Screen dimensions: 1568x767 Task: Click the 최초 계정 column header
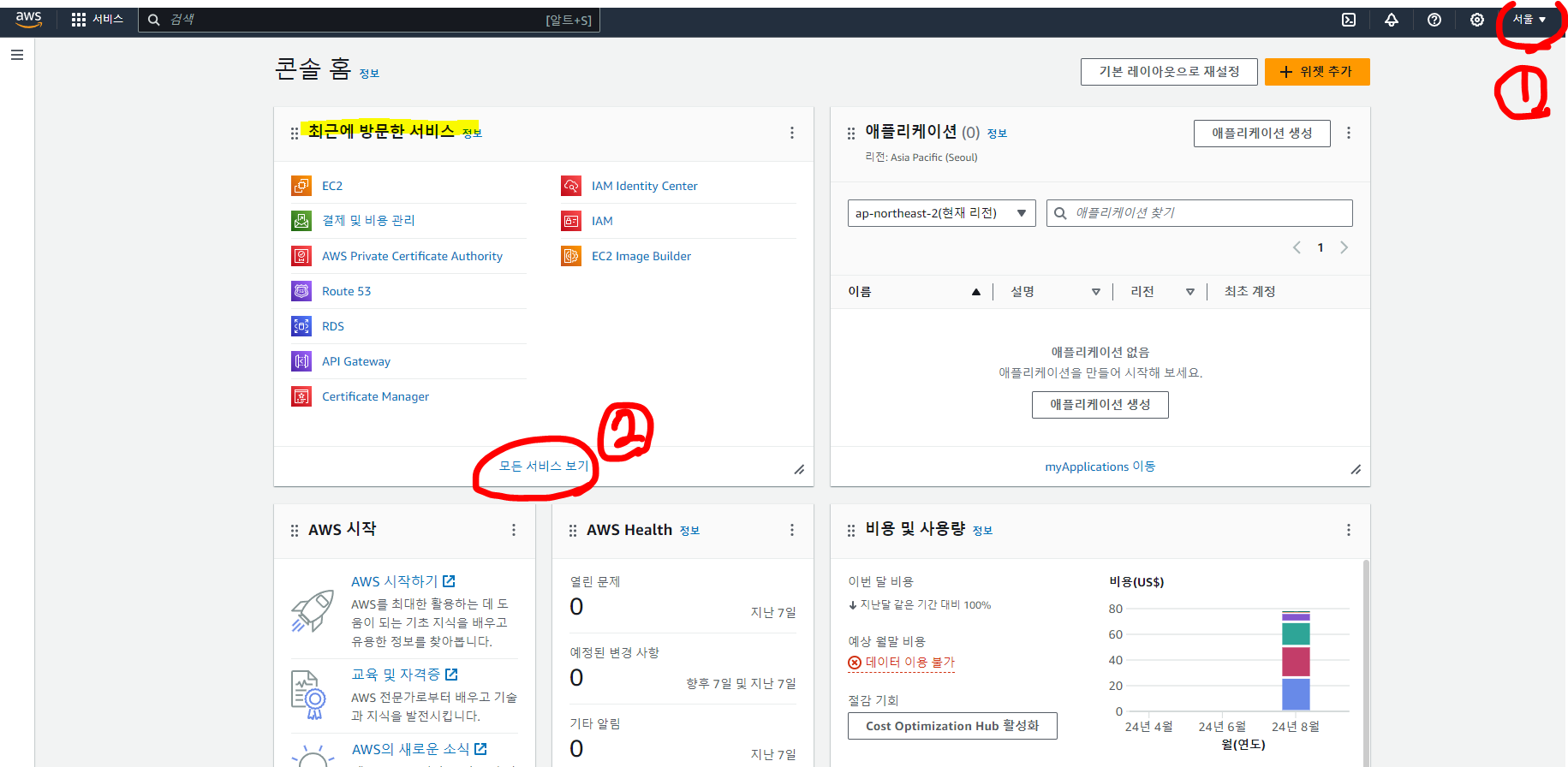click(1250, 292)
